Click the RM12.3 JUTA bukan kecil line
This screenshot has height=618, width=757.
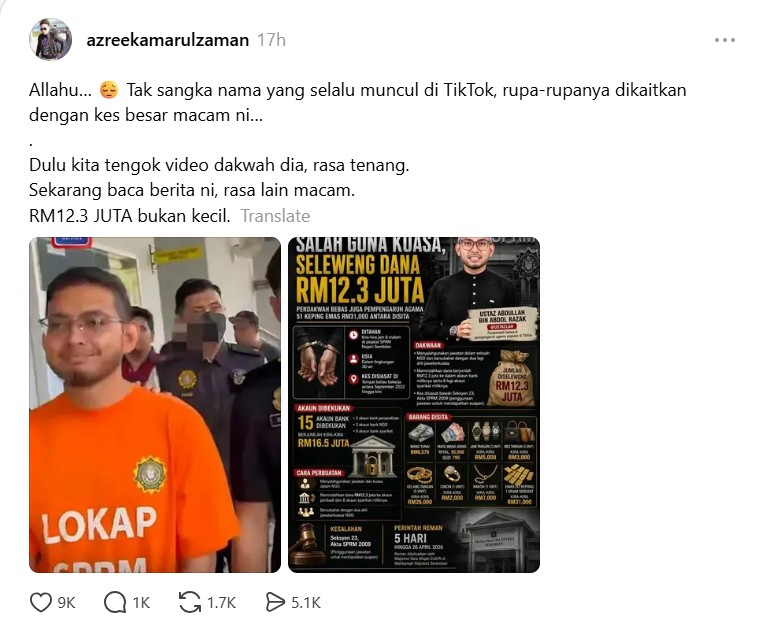click(130, 216)
